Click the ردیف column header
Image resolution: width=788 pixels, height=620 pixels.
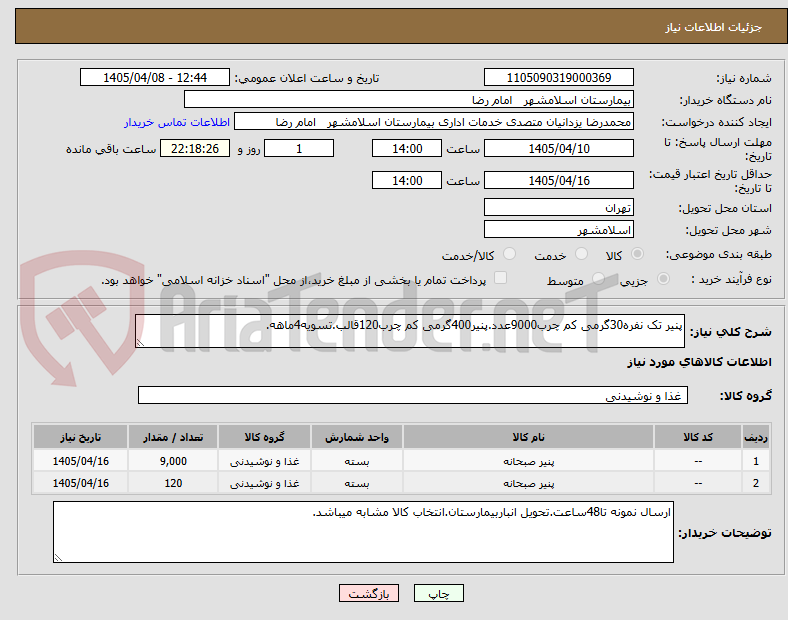pyautogui.click(x=755, y=437)
